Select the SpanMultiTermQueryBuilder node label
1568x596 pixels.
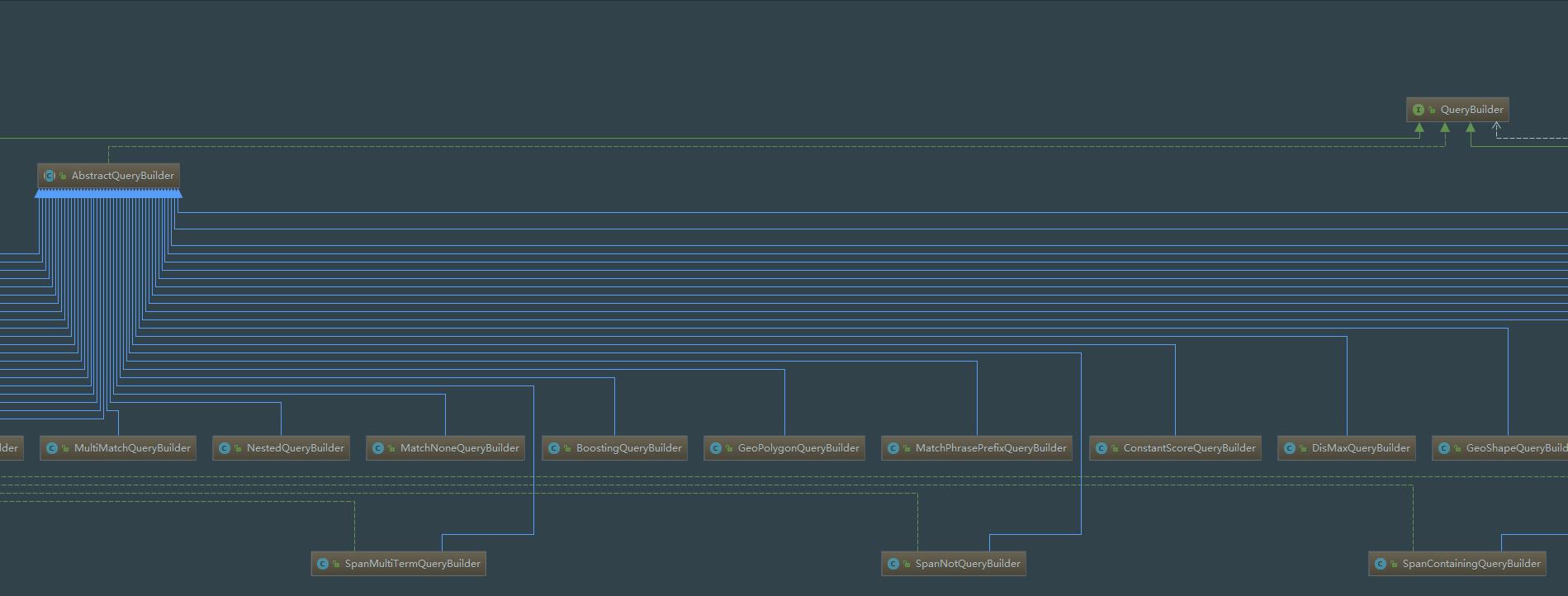412,564
